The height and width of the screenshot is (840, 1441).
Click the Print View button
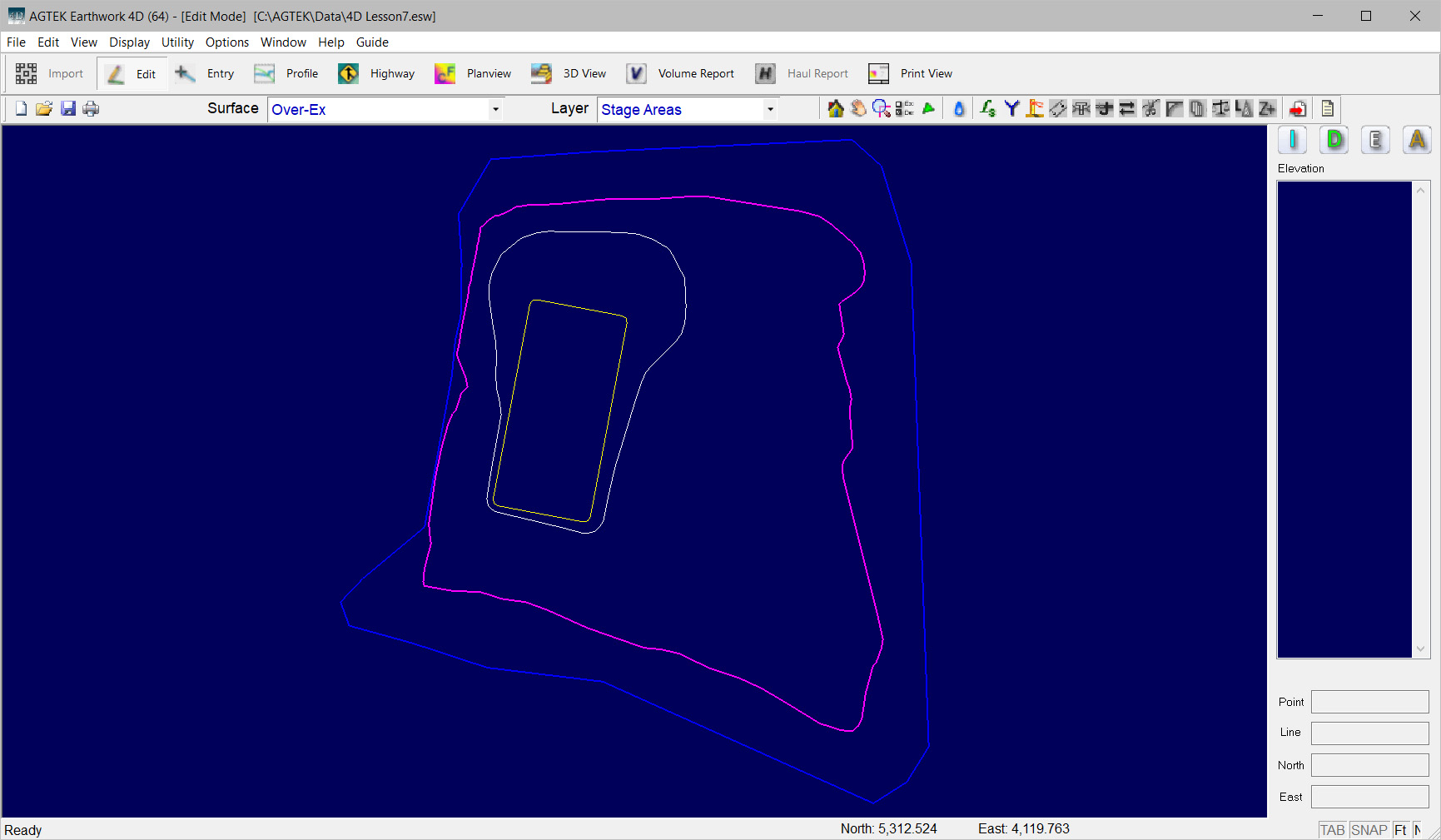[910, 73]
